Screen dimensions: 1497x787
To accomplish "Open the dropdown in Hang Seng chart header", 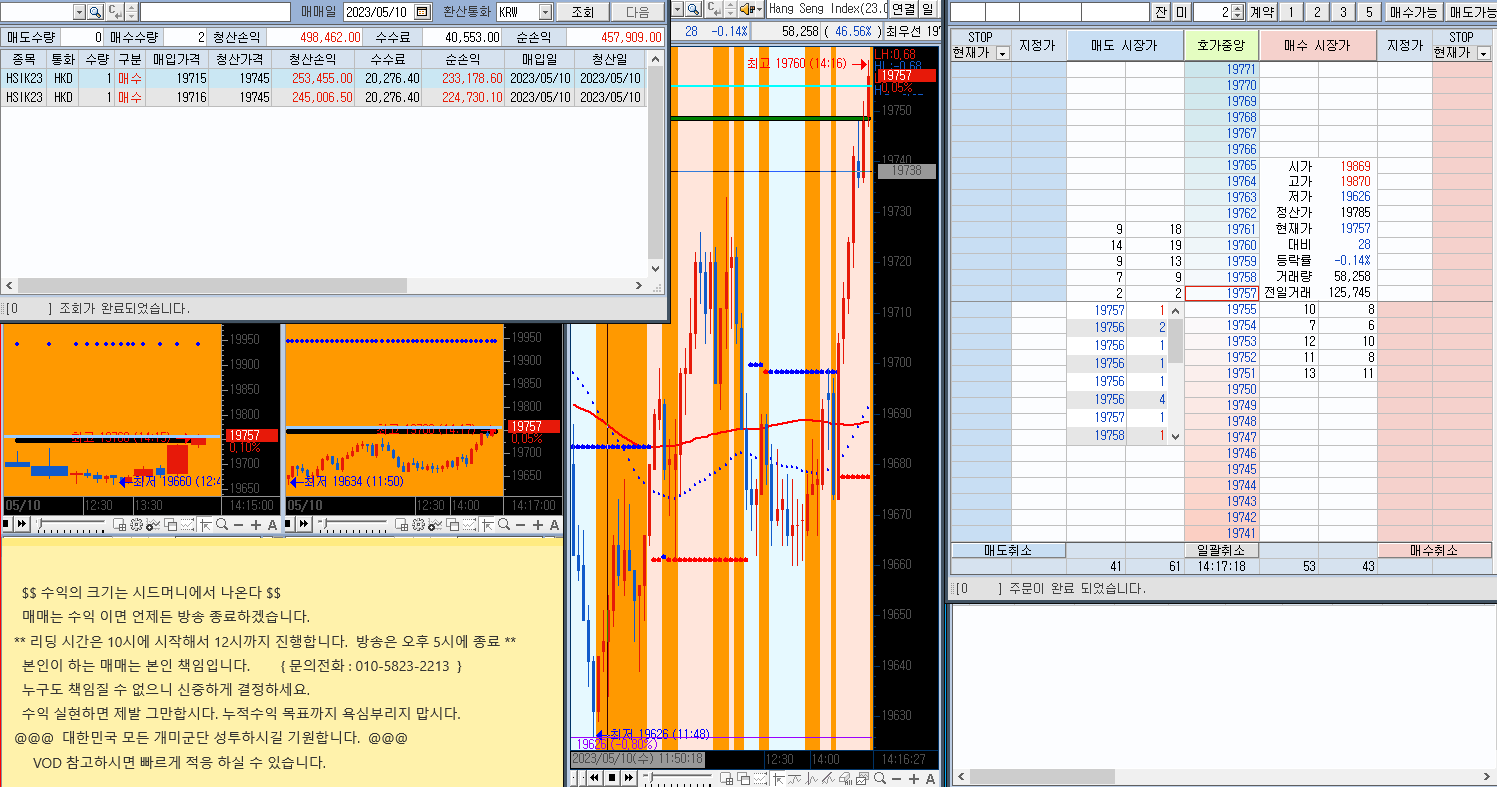I will coord(678,9).
